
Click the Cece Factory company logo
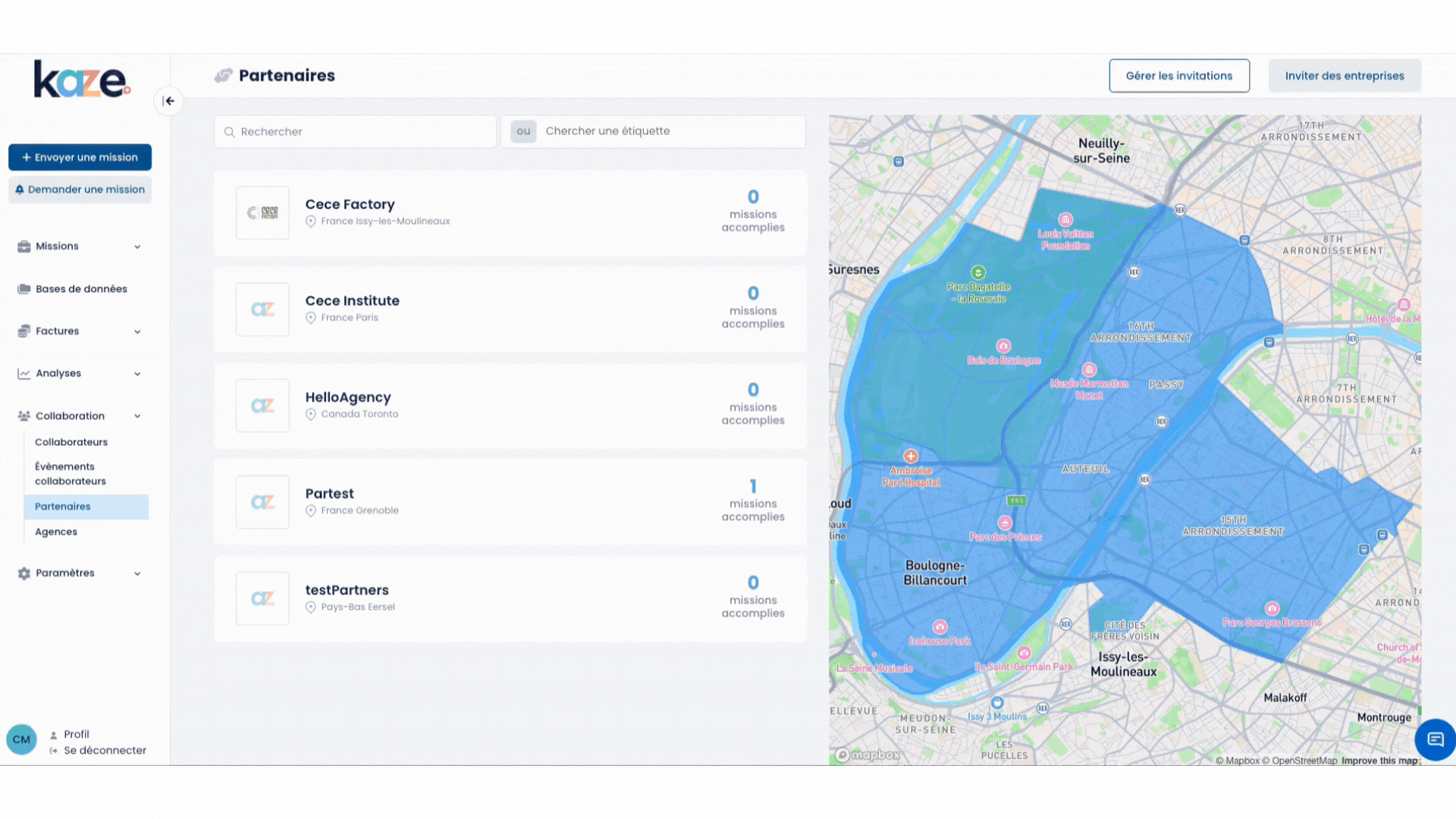(x=262, y=213)
